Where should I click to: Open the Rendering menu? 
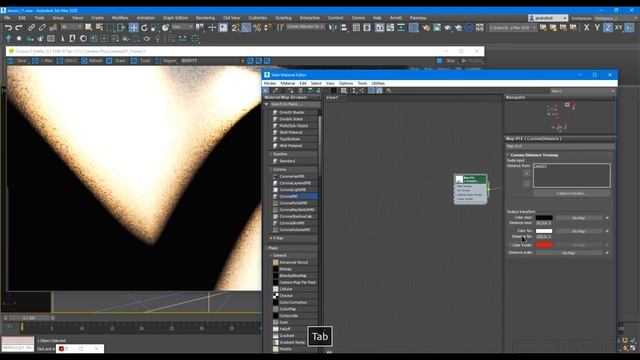click(205, 18)
